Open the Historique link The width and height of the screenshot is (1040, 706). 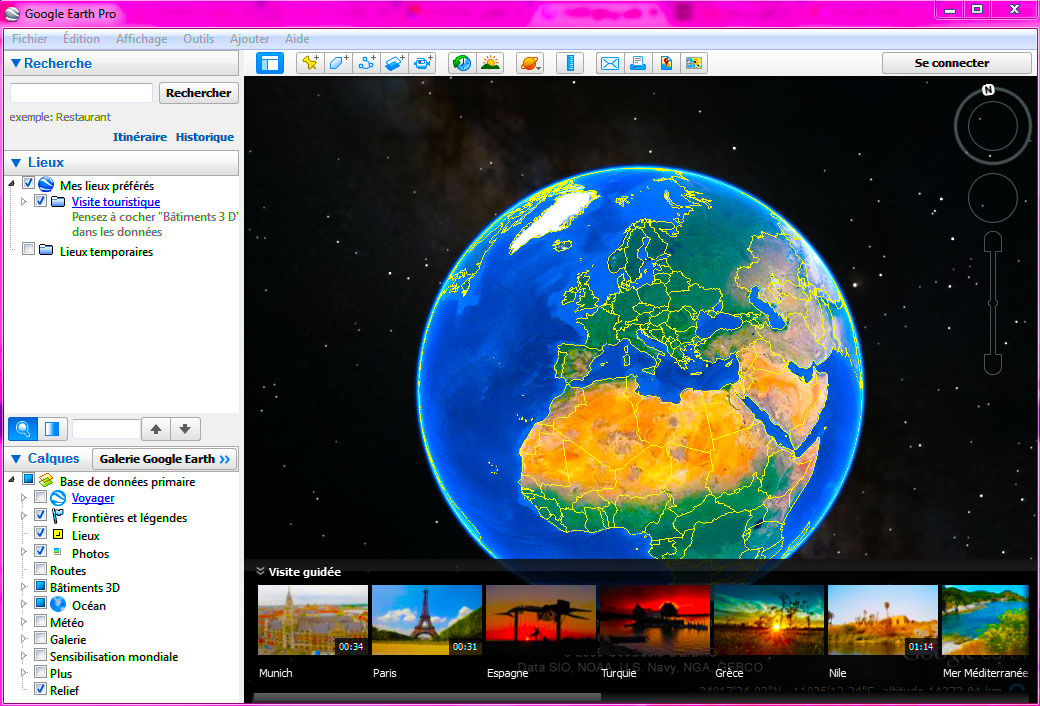(x=204, y=137)
